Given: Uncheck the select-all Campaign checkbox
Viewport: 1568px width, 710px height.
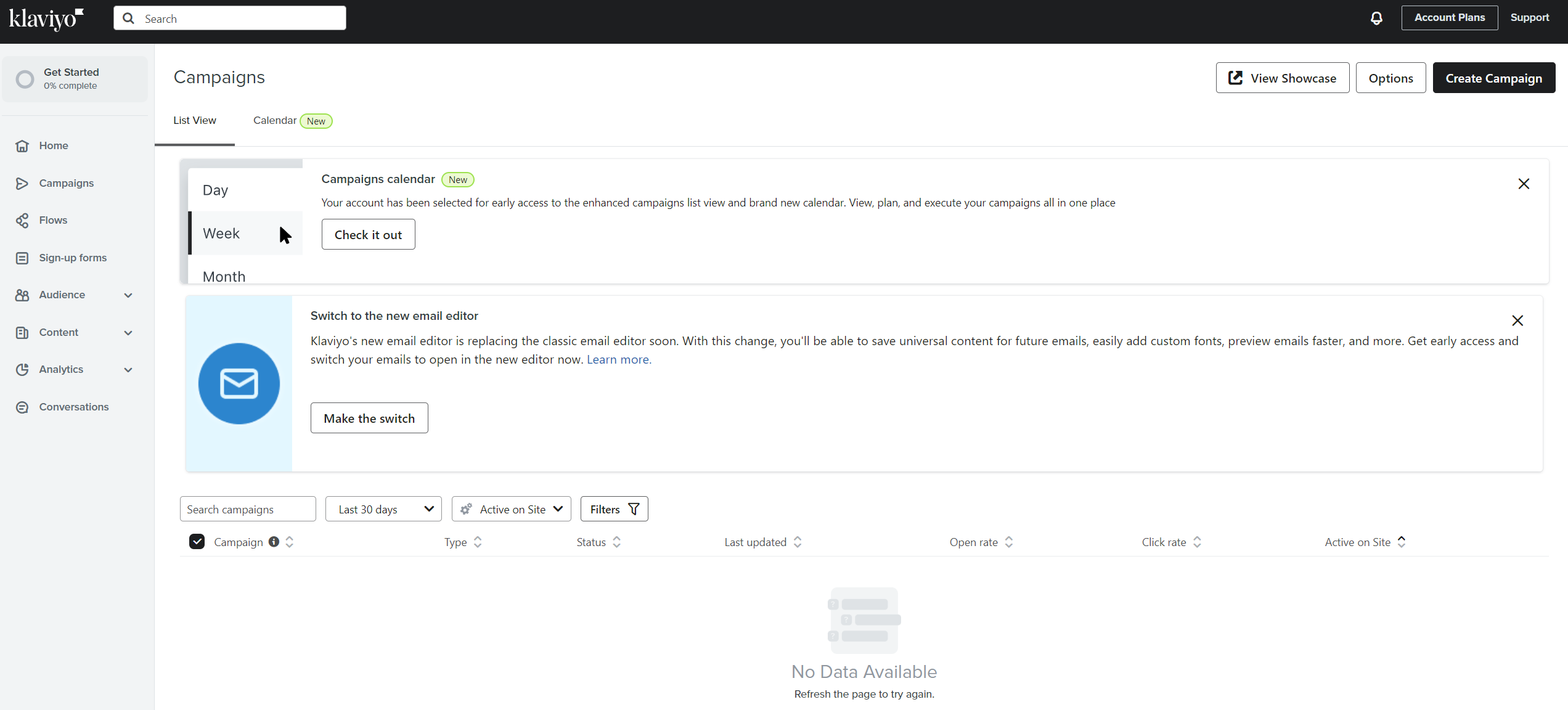Looking at the screenshot, I should 197,541.
